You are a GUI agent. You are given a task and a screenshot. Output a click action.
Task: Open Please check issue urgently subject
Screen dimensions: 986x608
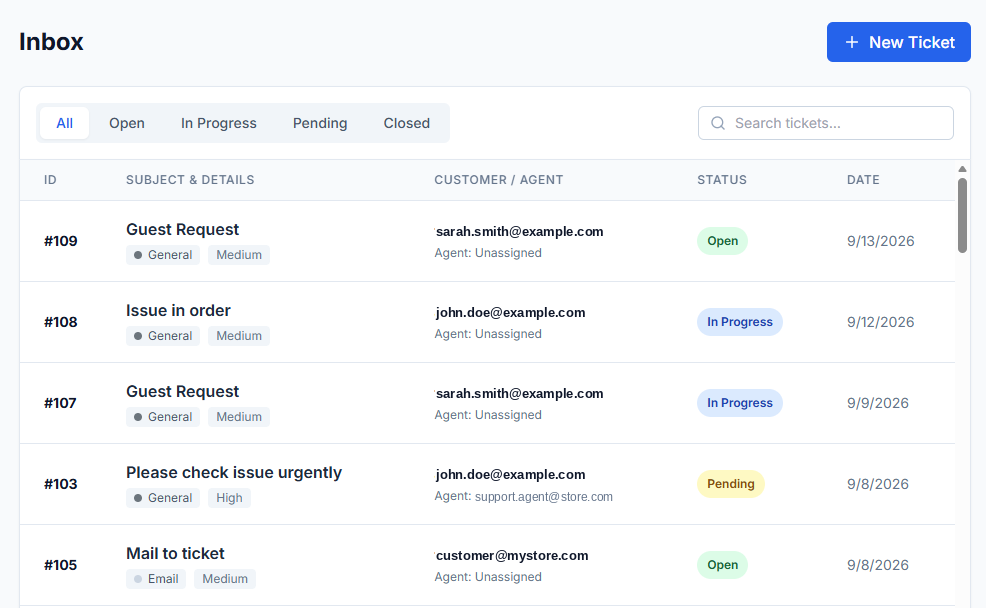[234, 473]
